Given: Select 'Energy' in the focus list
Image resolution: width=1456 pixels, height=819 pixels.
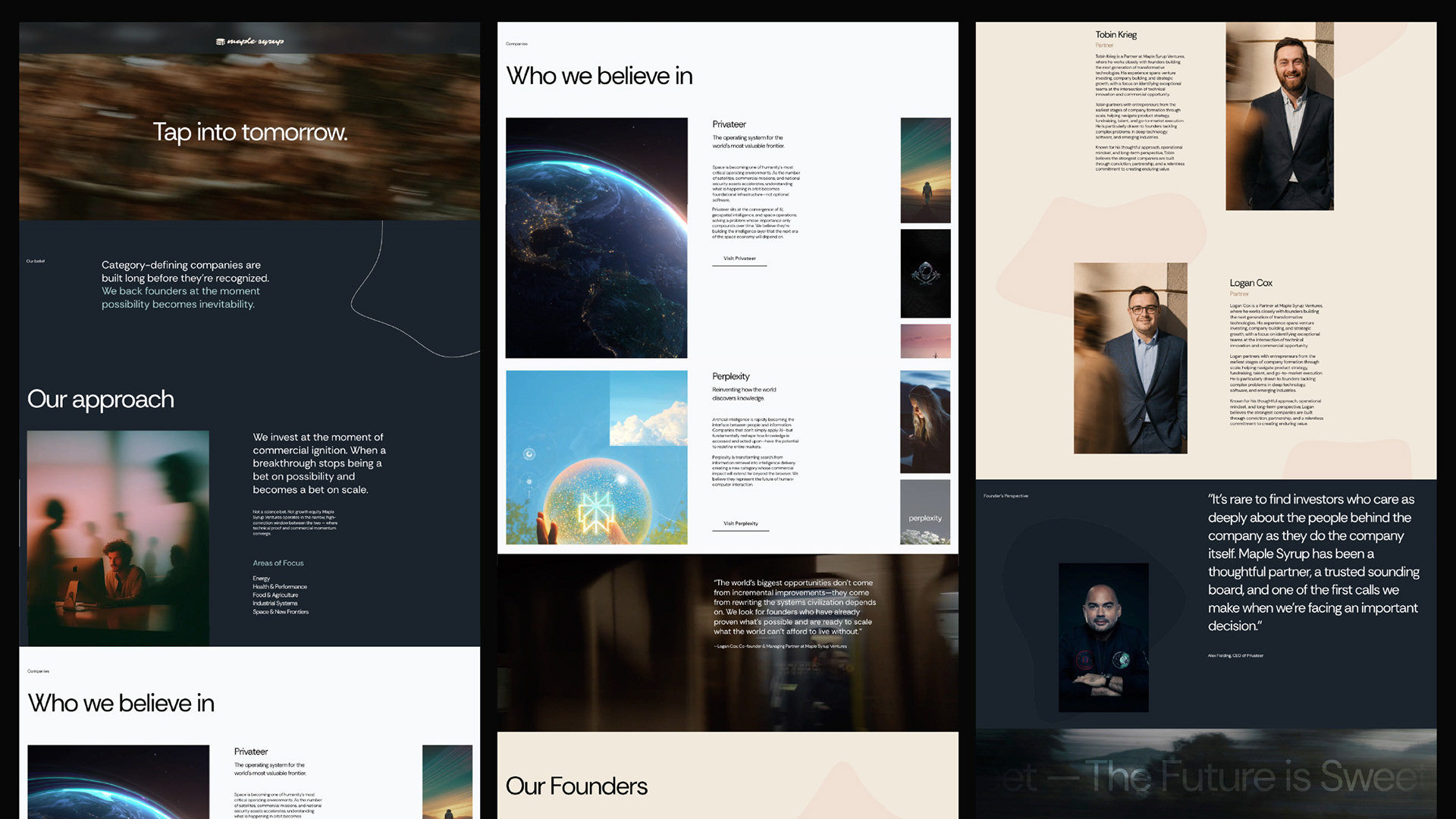Looking at the screenshot, I should (x=261, y=579).
